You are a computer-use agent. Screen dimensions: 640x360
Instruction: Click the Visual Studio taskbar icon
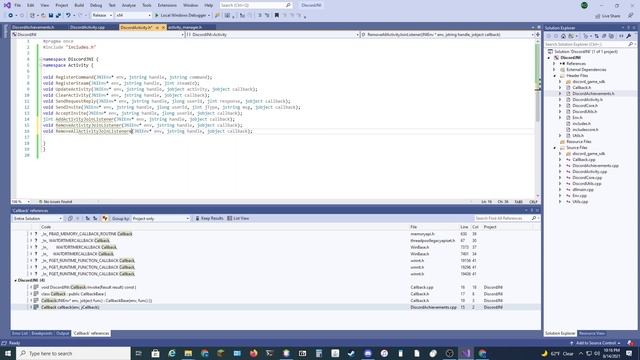click(466, 353)
